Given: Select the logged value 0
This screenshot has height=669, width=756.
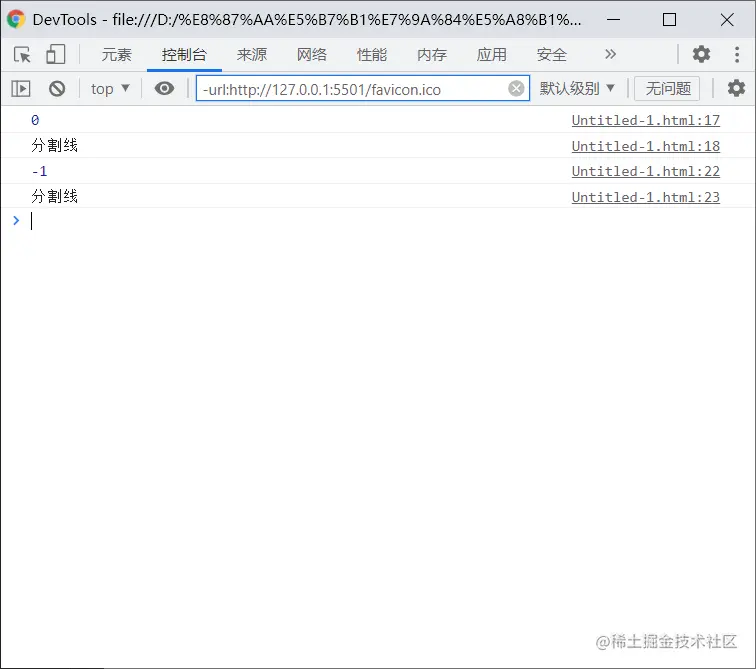Looking at the screenshot, I should pos(35,120).
